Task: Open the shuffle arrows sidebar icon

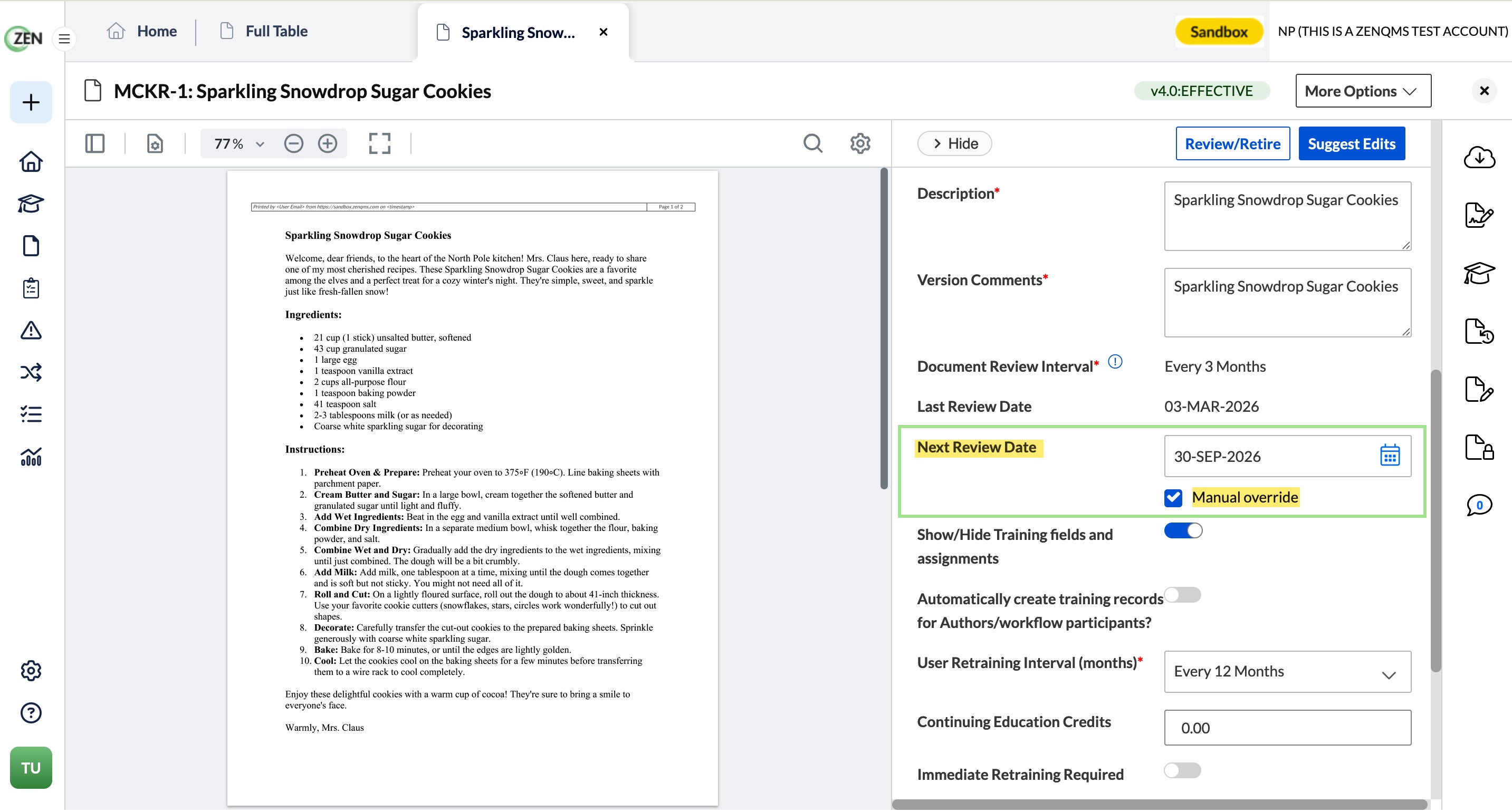Action: [31, 372]
